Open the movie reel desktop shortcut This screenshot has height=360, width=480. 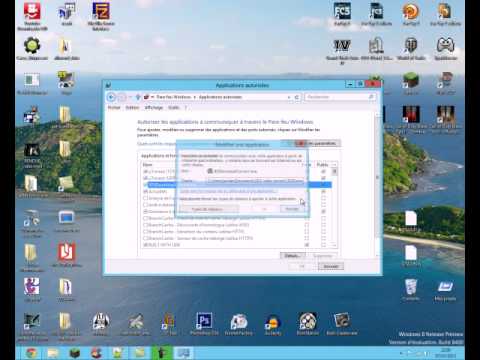click(307, 323)
